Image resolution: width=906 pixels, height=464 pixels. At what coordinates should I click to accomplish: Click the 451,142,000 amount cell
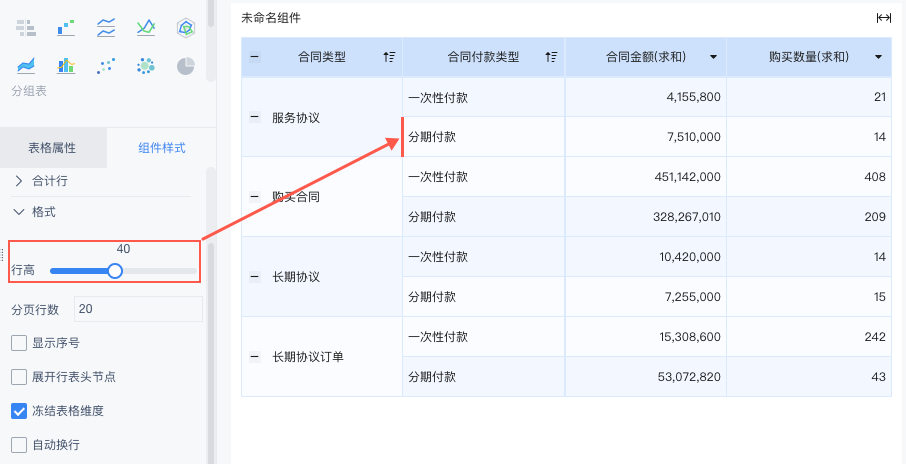(646, 177)
